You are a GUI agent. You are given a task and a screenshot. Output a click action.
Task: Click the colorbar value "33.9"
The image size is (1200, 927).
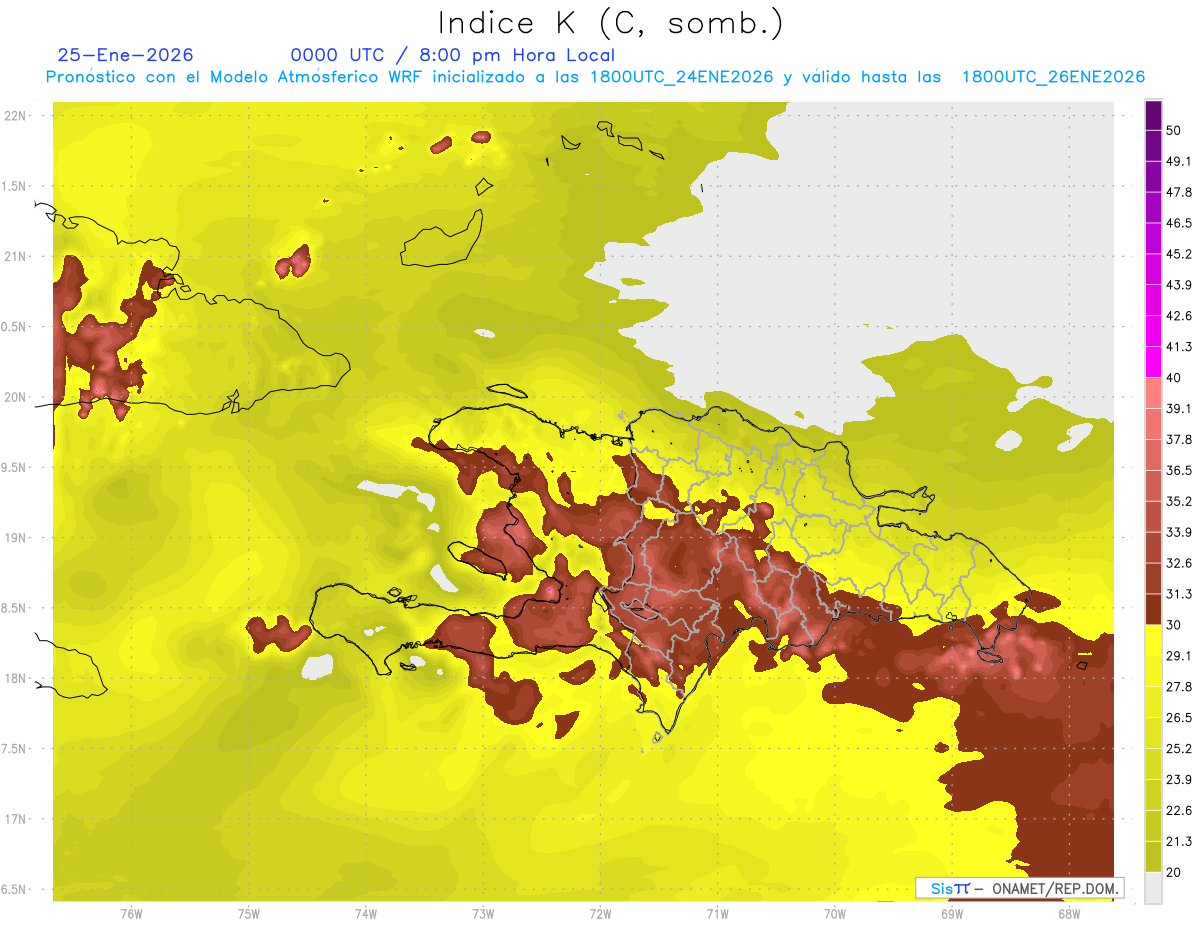click(1179, 532)
